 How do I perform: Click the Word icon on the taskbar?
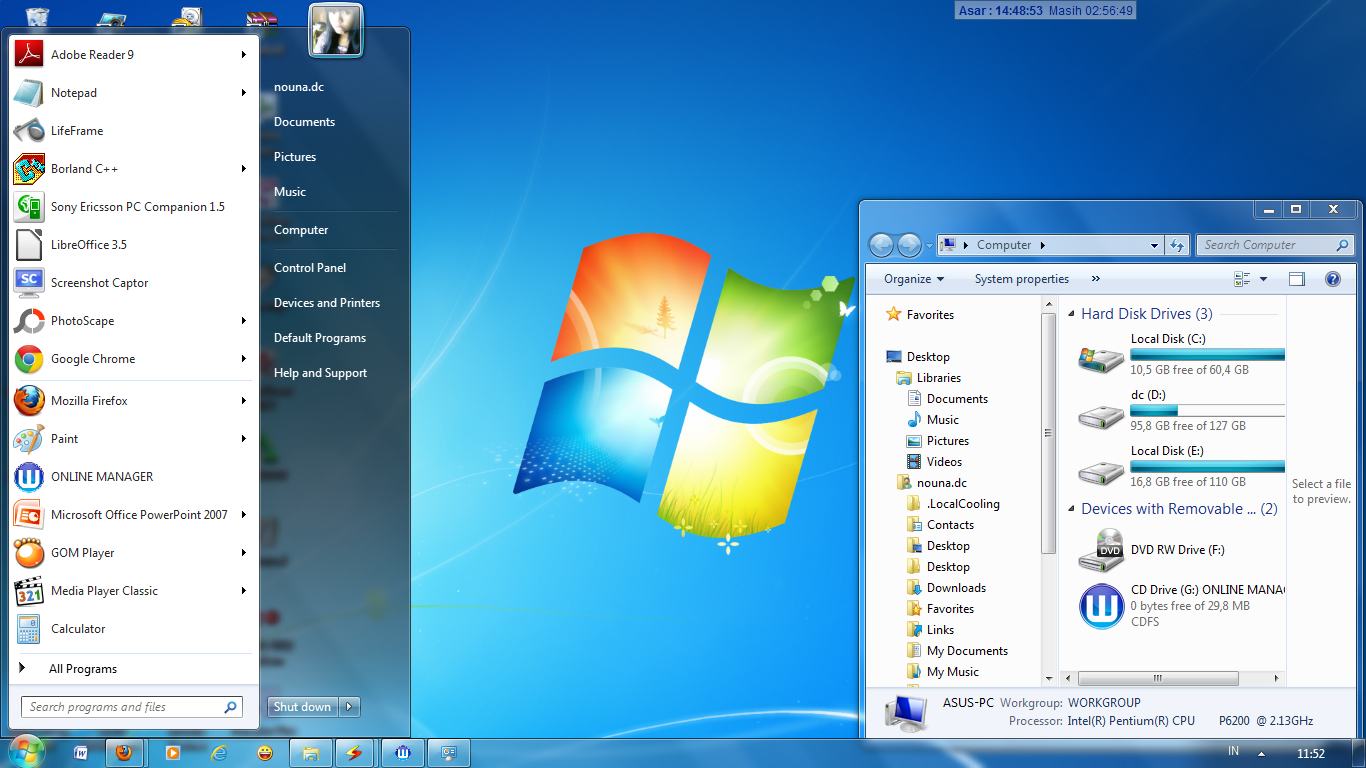coord(81,753)
